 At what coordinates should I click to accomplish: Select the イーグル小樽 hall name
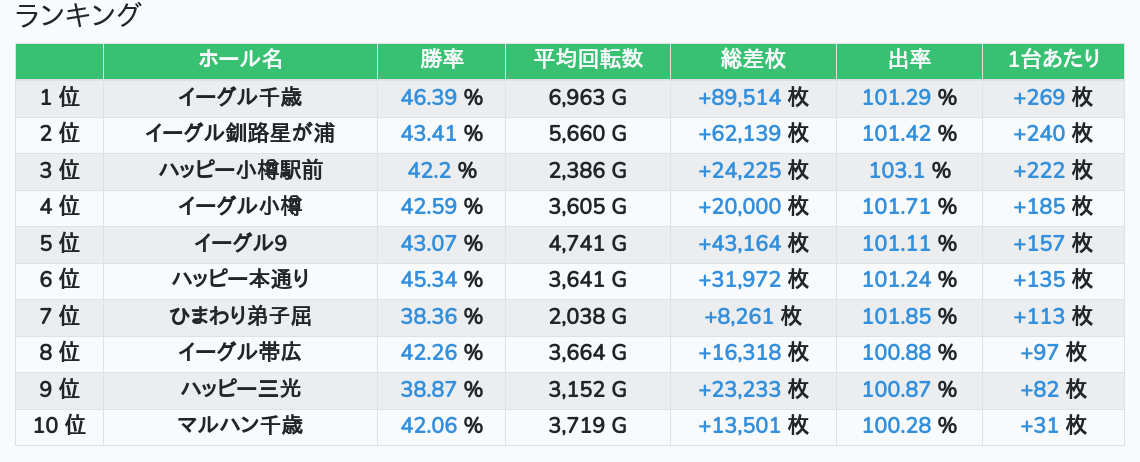click(240, 207)
